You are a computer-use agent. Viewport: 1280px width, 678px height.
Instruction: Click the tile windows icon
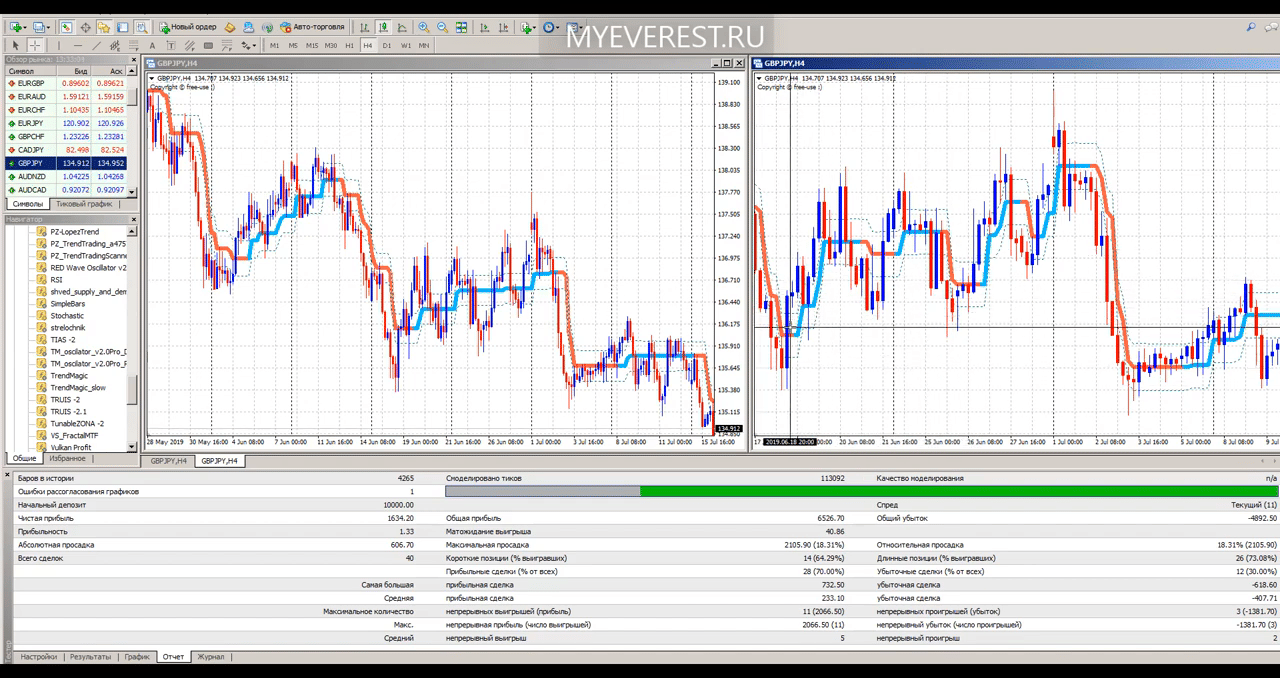pos(461,27)
